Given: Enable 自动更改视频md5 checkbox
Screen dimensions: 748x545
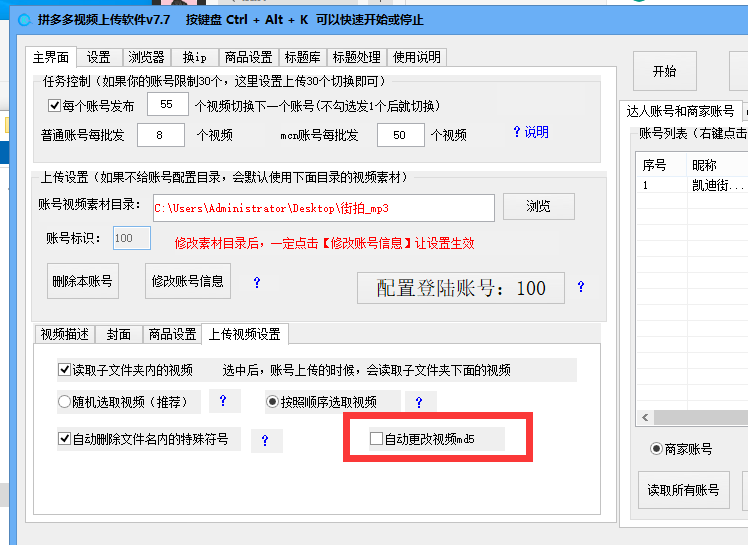Looking at the screenshot, I should click(x=376, y=439).
